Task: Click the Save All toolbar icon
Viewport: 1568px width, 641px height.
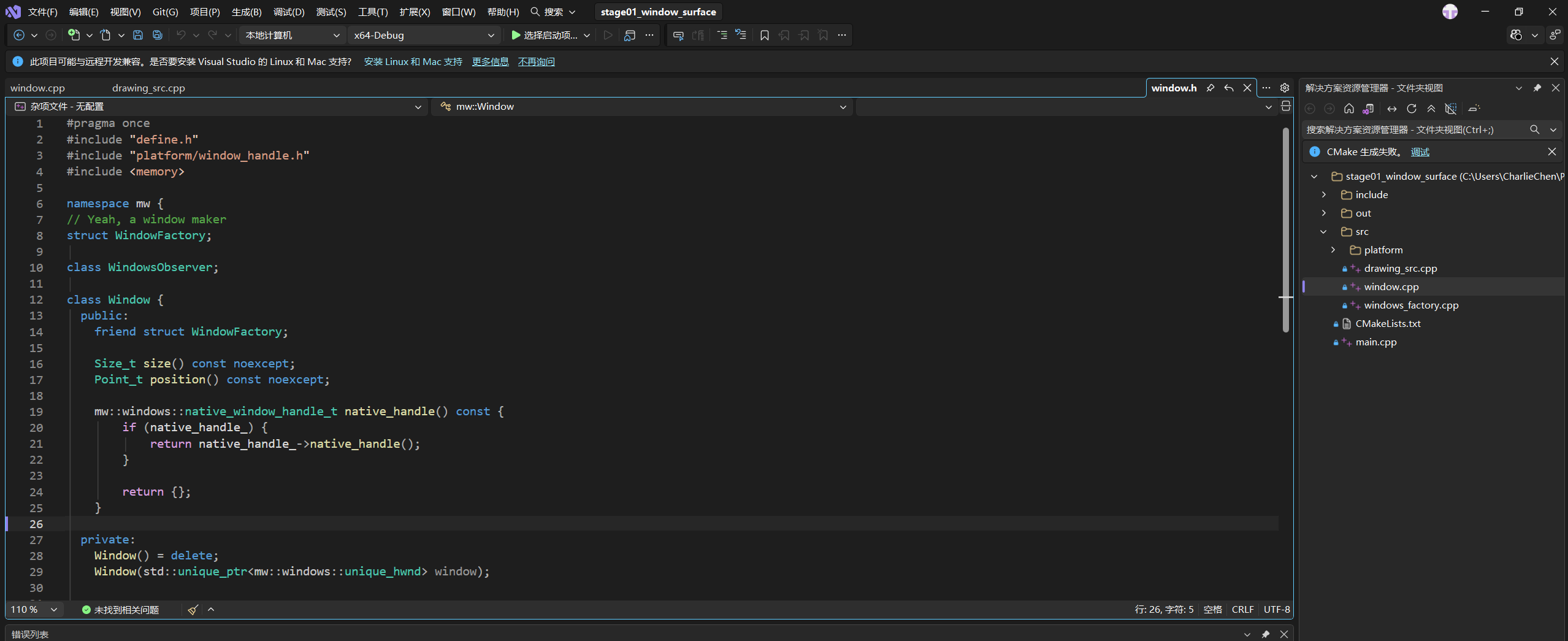Action: click(158, 35)
